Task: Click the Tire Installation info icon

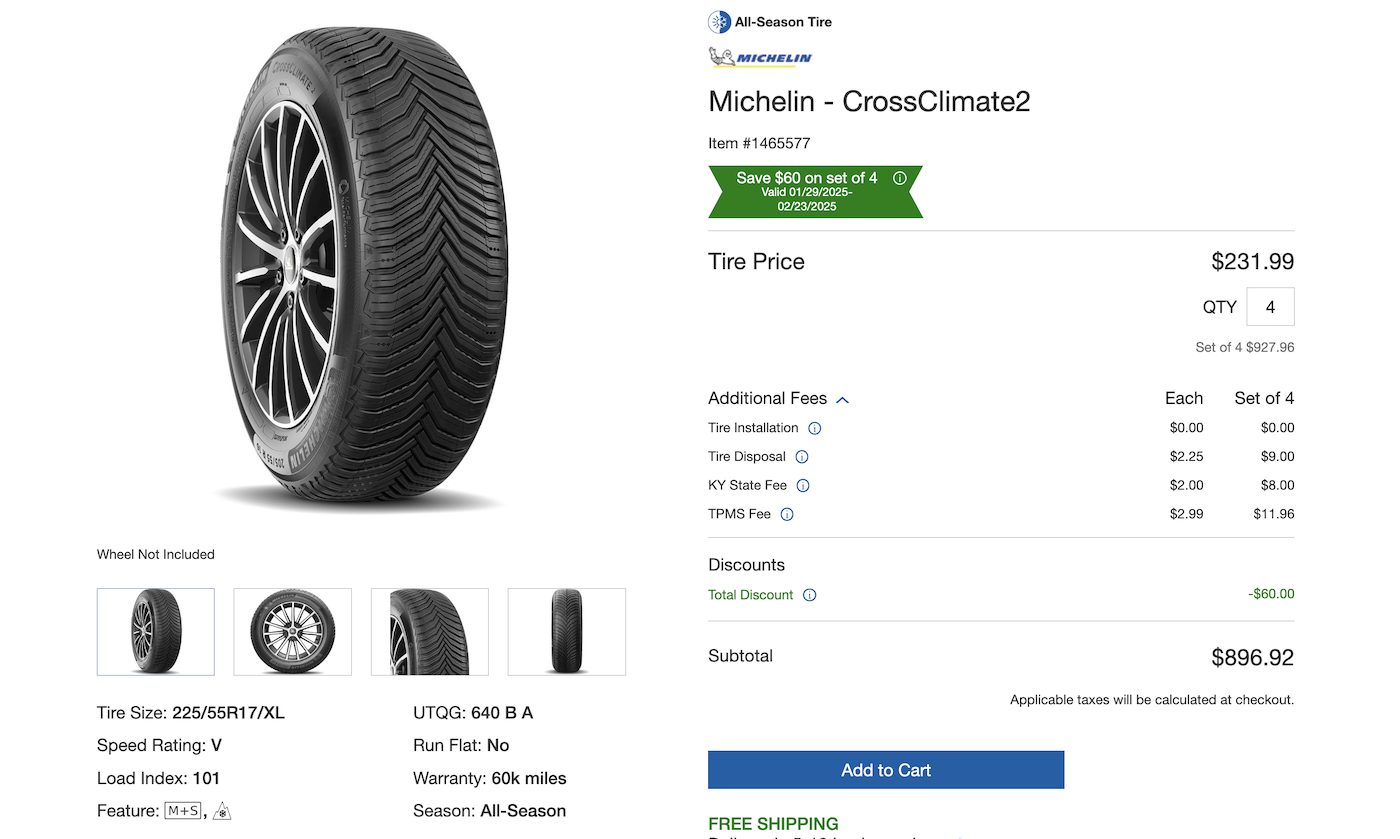Action: 814,428
